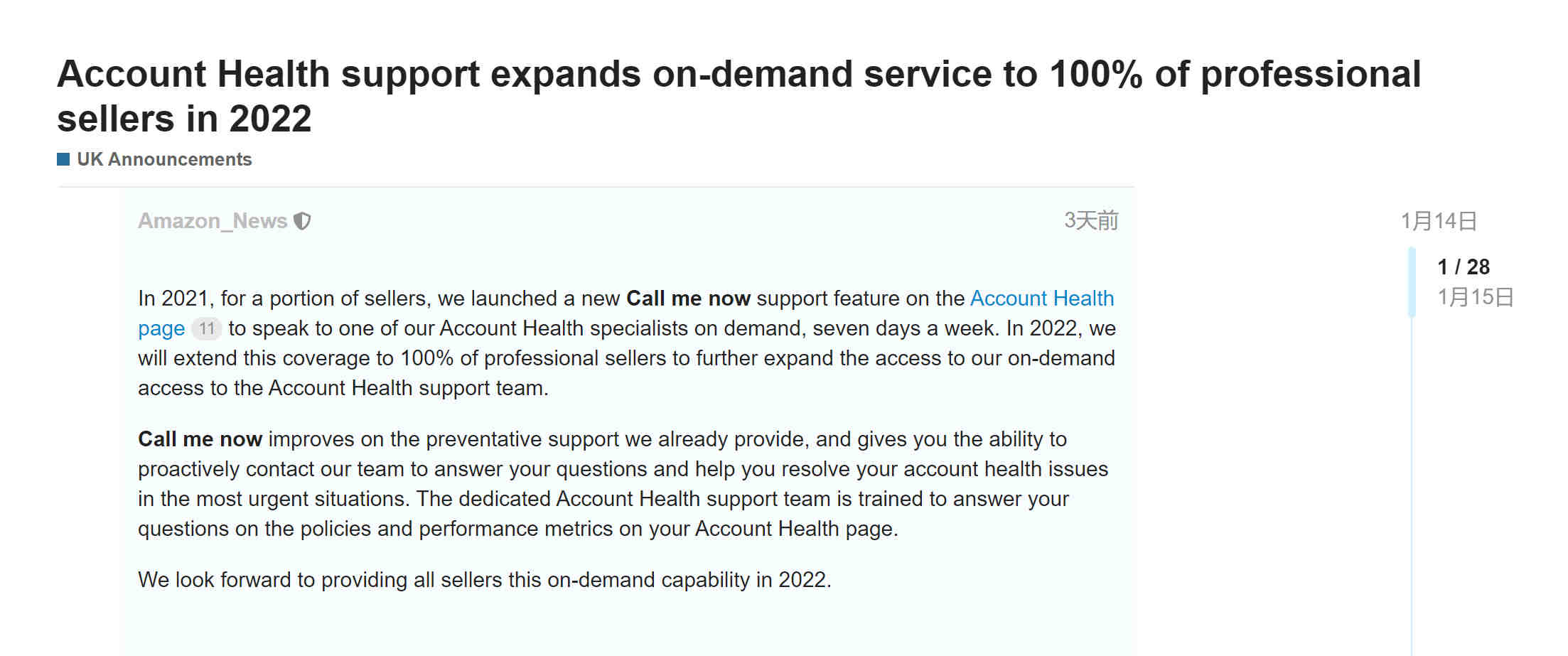Click the blue UK Announcements category square

63,159
